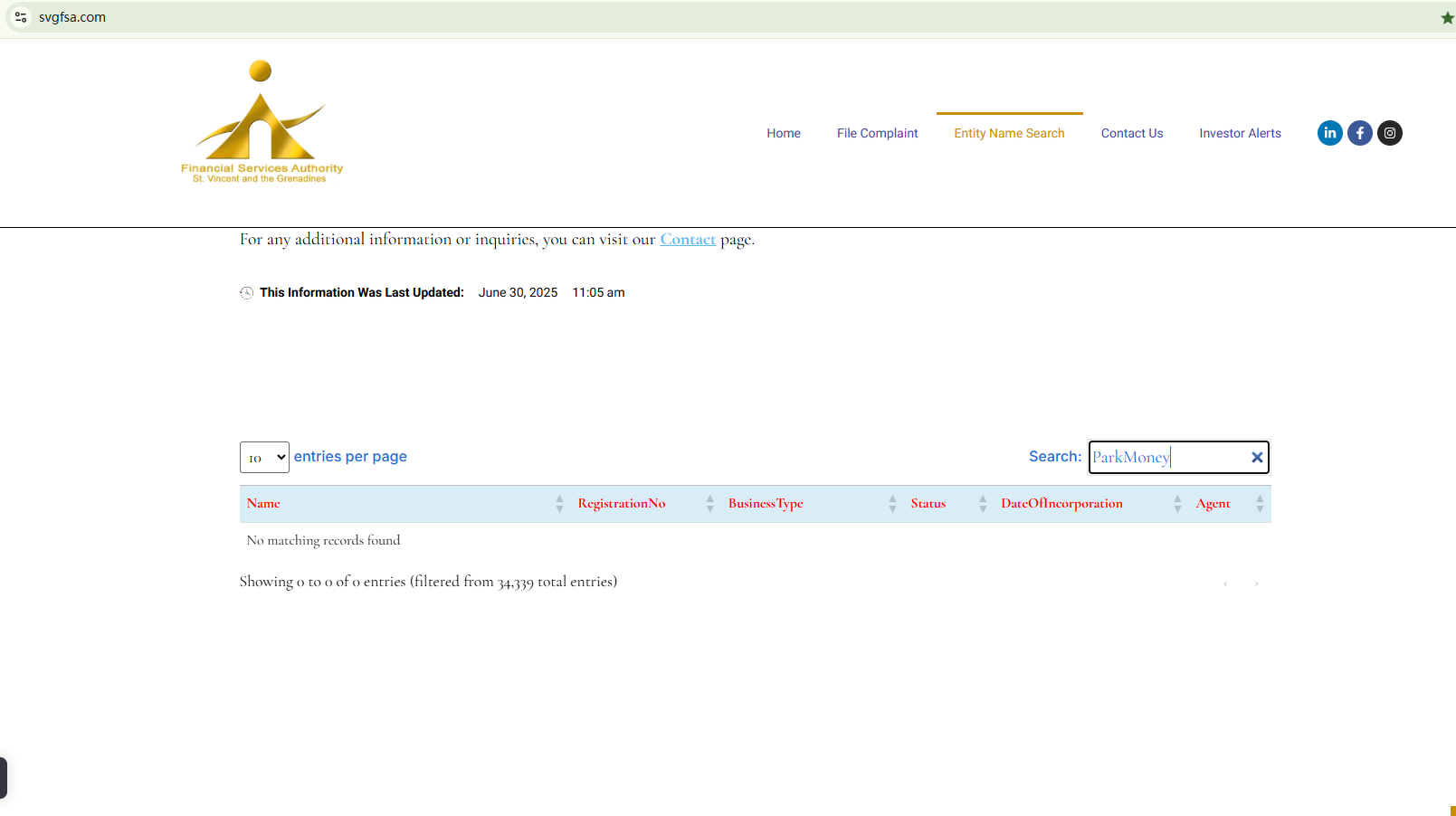Sort by BusinessType column header
The height and width of the screenshot is (816, 1456).
tap(765, 504)
